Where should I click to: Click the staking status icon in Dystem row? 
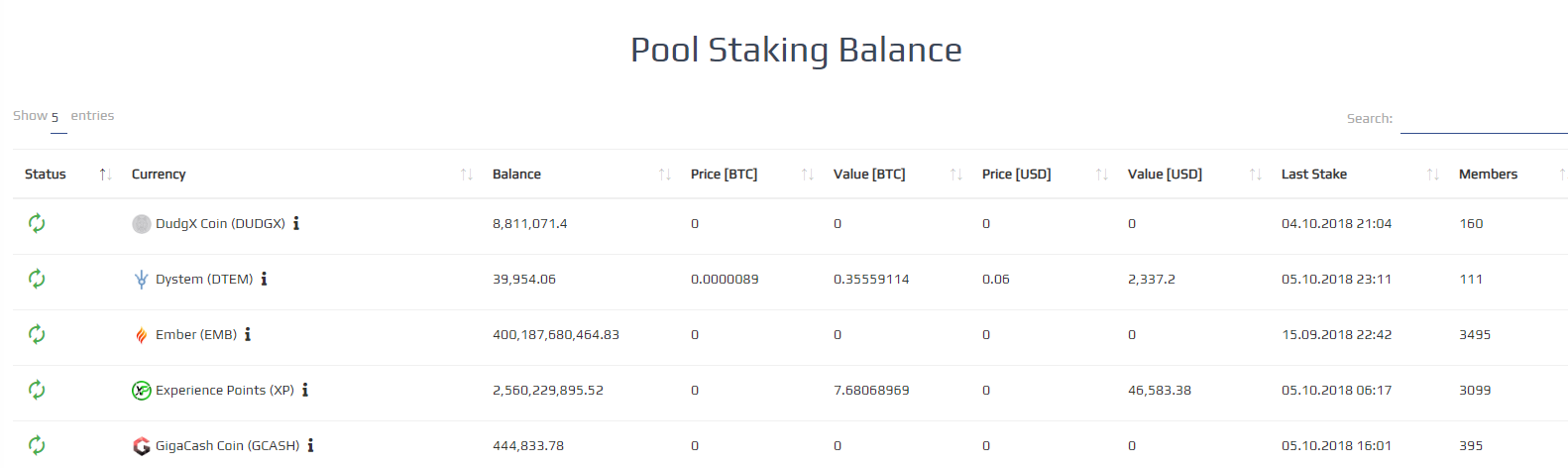pyautogui.click(x=37, y=279)
